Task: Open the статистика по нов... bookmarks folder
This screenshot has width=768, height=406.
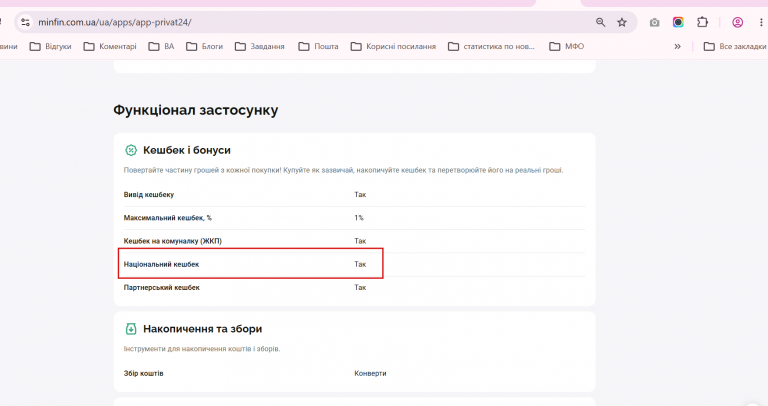Action: coord(491,47)
